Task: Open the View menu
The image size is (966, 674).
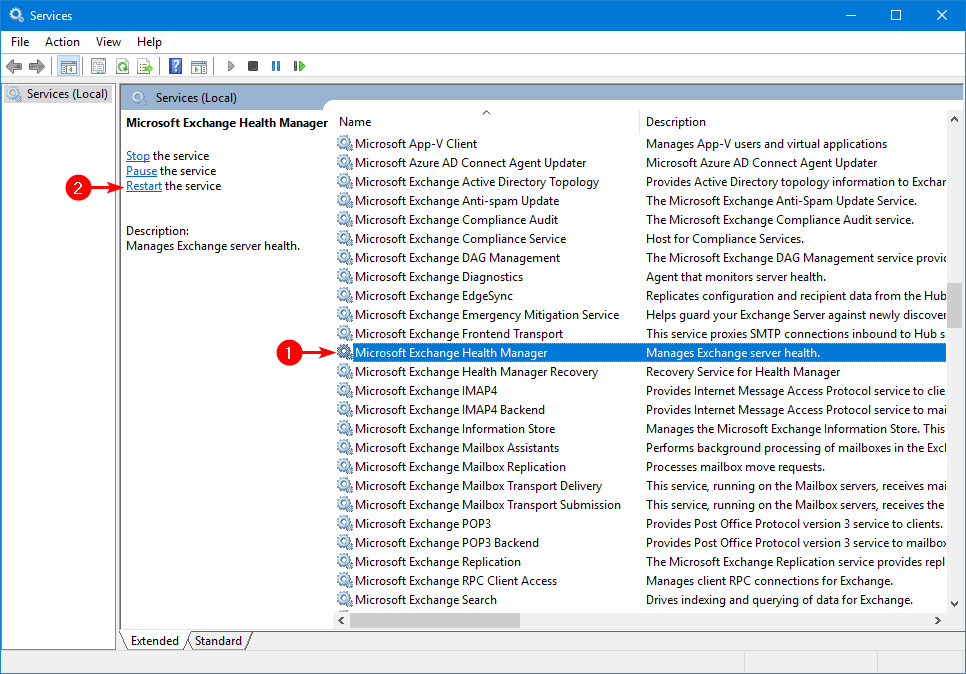Action: pos(108,41)
